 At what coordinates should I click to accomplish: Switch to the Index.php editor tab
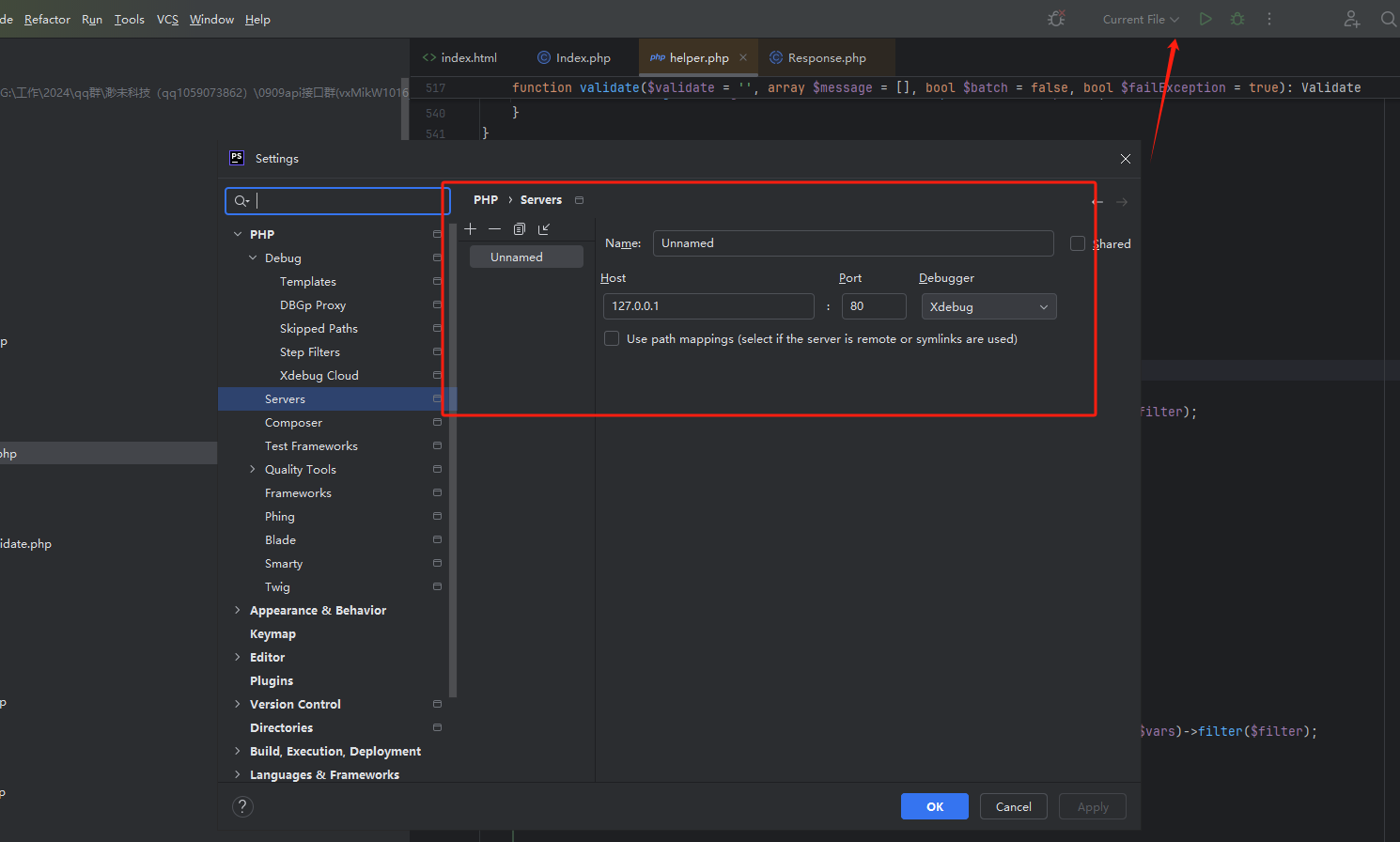point(574,57)
